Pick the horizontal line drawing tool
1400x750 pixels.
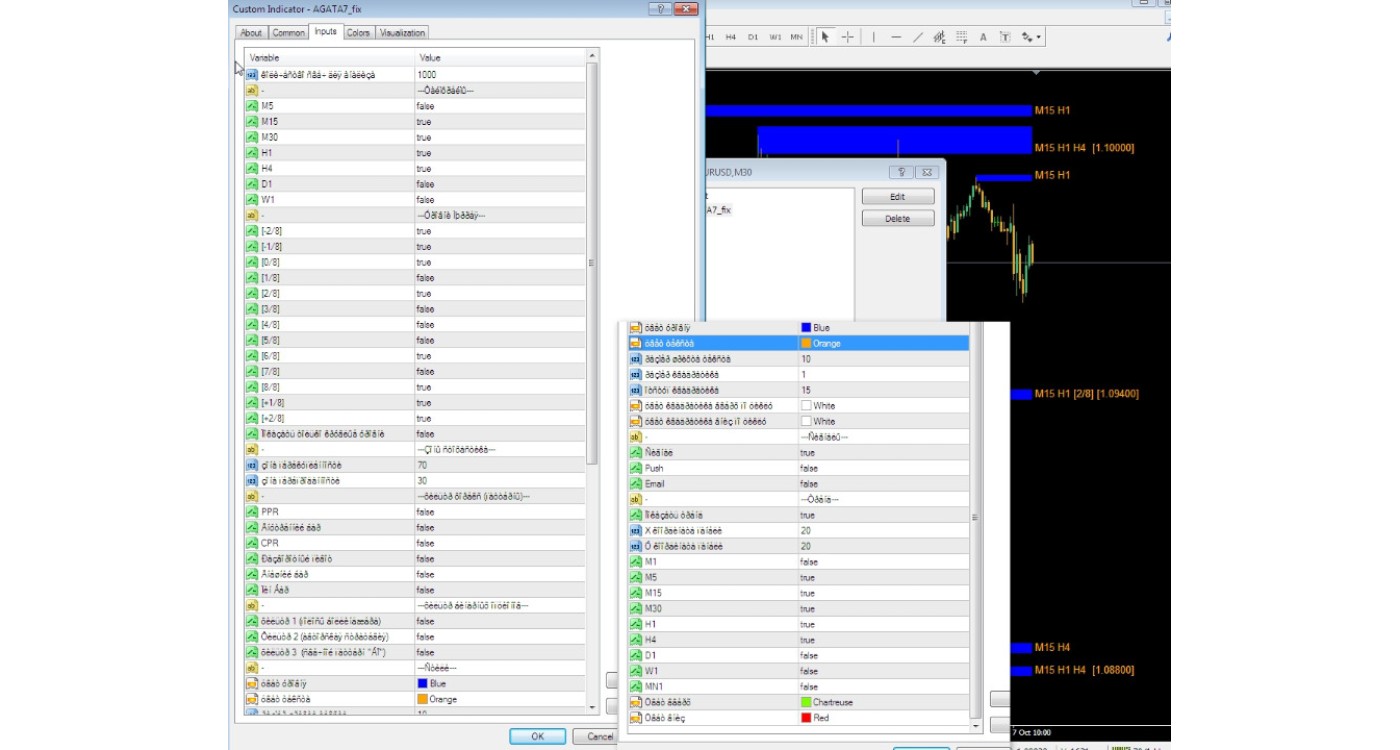click(x=895, y=37)
